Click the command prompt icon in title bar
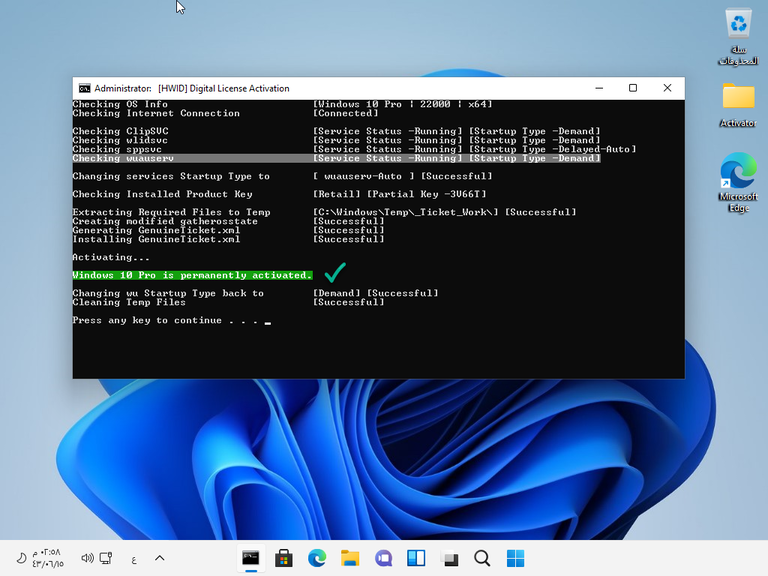Image resolution: width=768 pixels, height=576 pixels. tap(85, 88)
